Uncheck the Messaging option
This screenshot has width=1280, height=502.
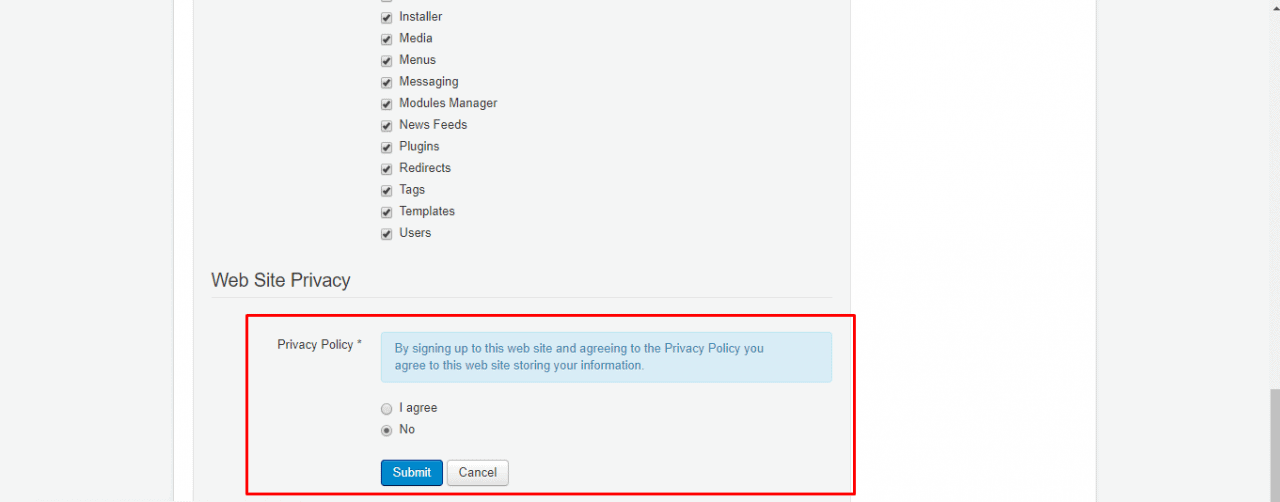(x=386, y=83)
